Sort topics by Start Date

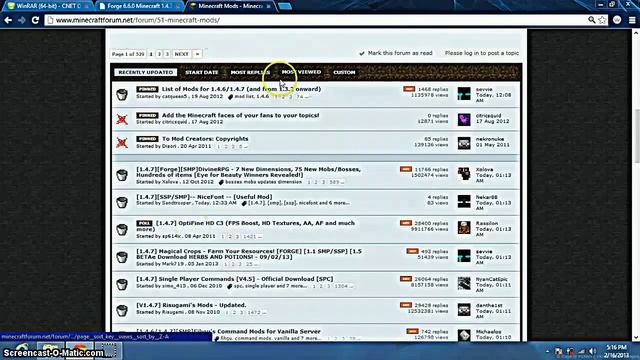(202, 72)
